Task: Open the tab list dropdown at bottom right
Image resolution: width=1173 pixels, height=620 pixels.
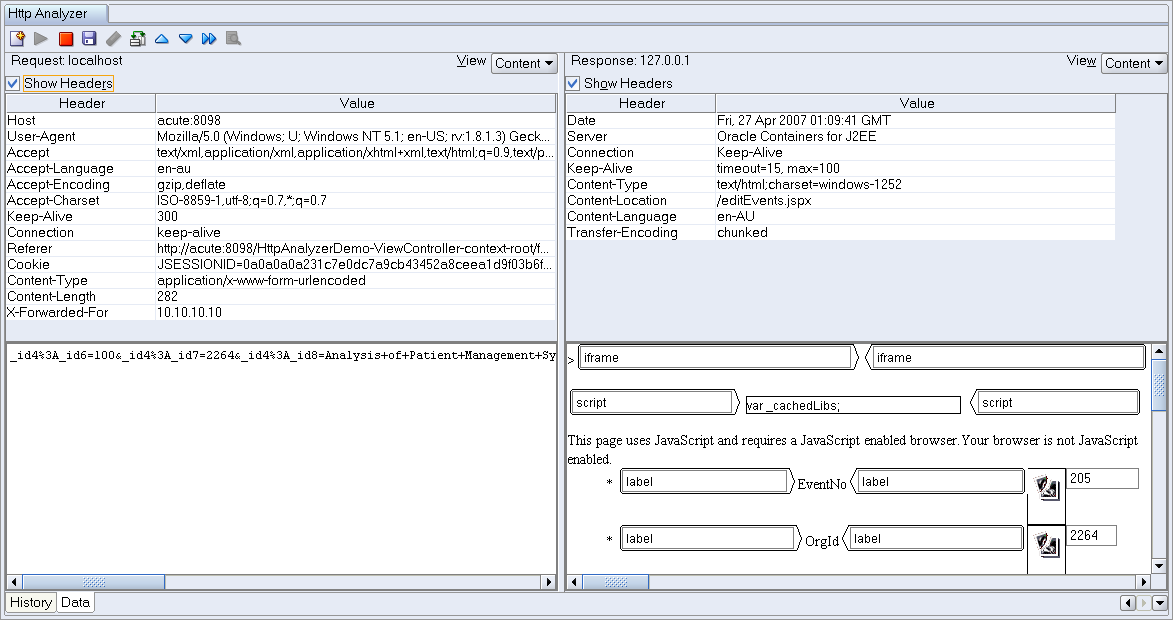Action: coord(1160,603)
